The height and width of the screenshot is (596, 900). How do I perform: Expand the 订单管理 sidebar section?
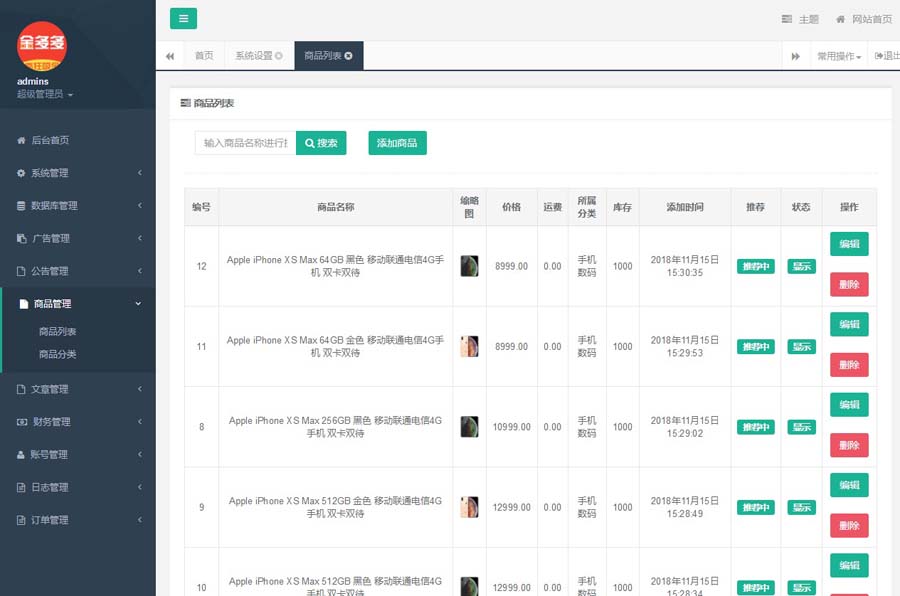pyautogui.click(x=78, y=520)
